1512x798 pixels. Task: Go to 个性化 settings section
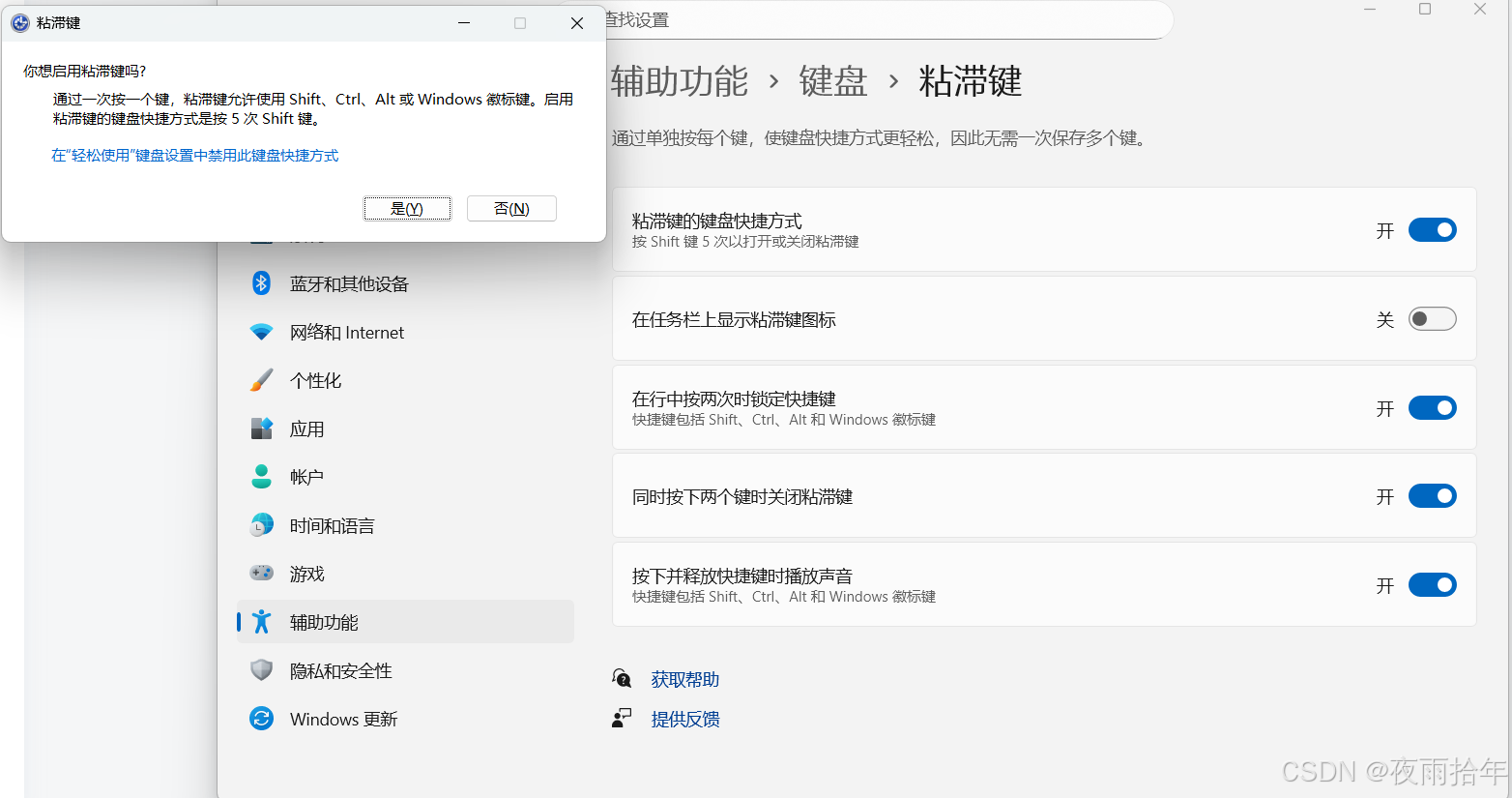click(x=405, y=380)
